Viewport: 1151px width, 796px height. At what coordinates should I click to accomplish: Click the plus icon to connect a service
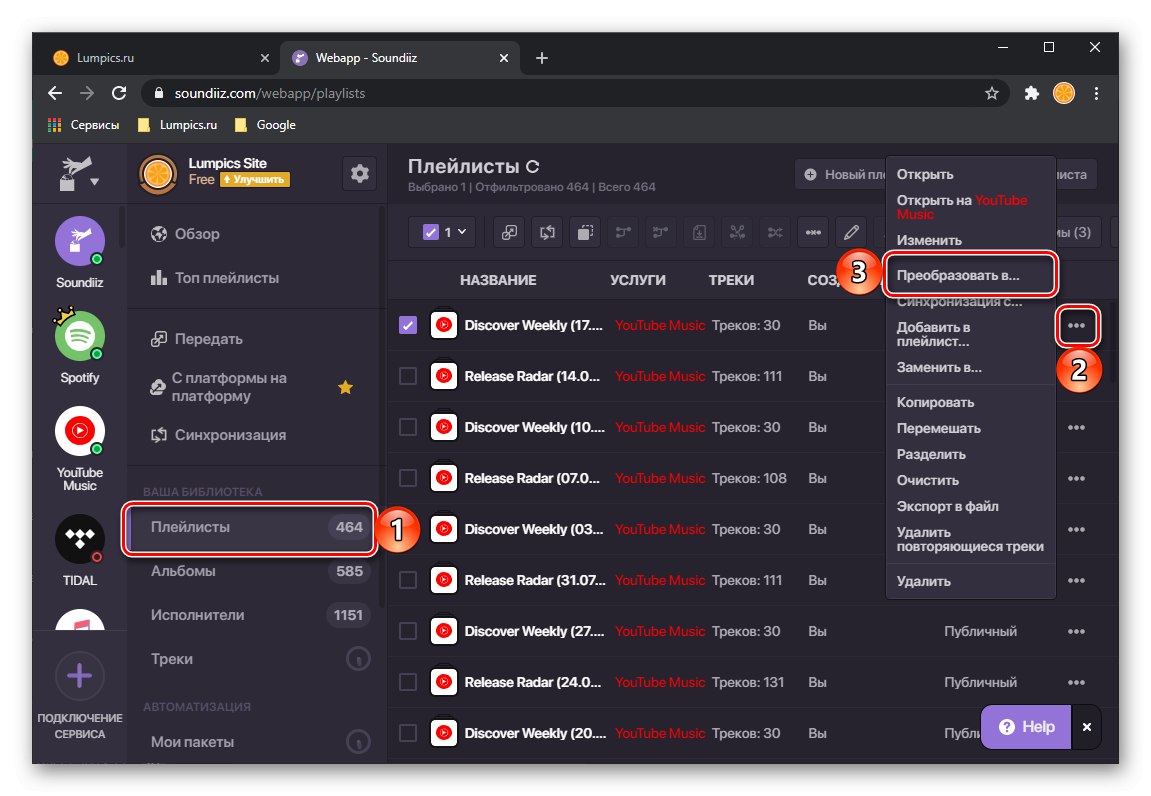pos(80,676)
